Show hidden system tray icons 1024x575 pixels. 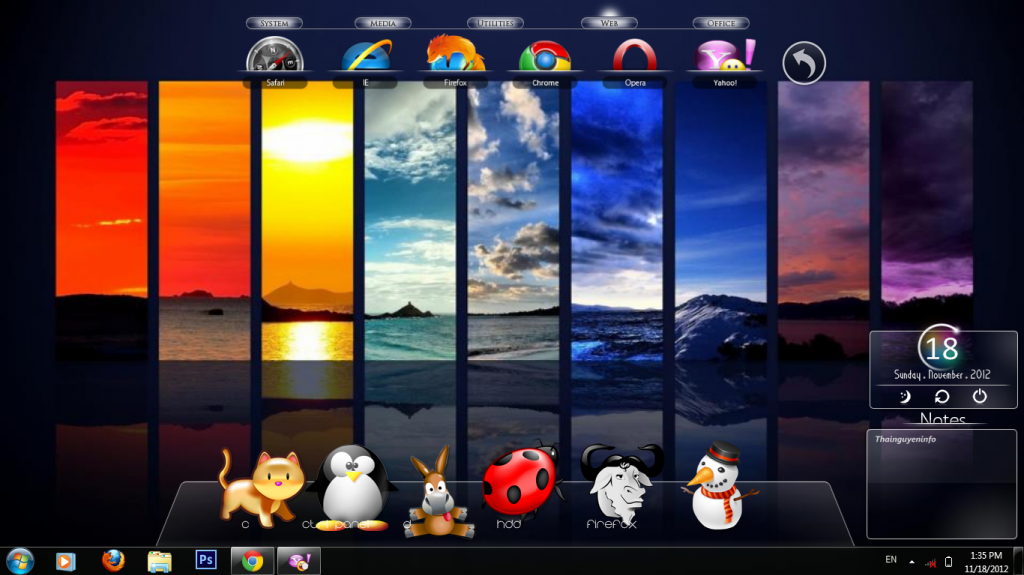[x=912, y=562]
